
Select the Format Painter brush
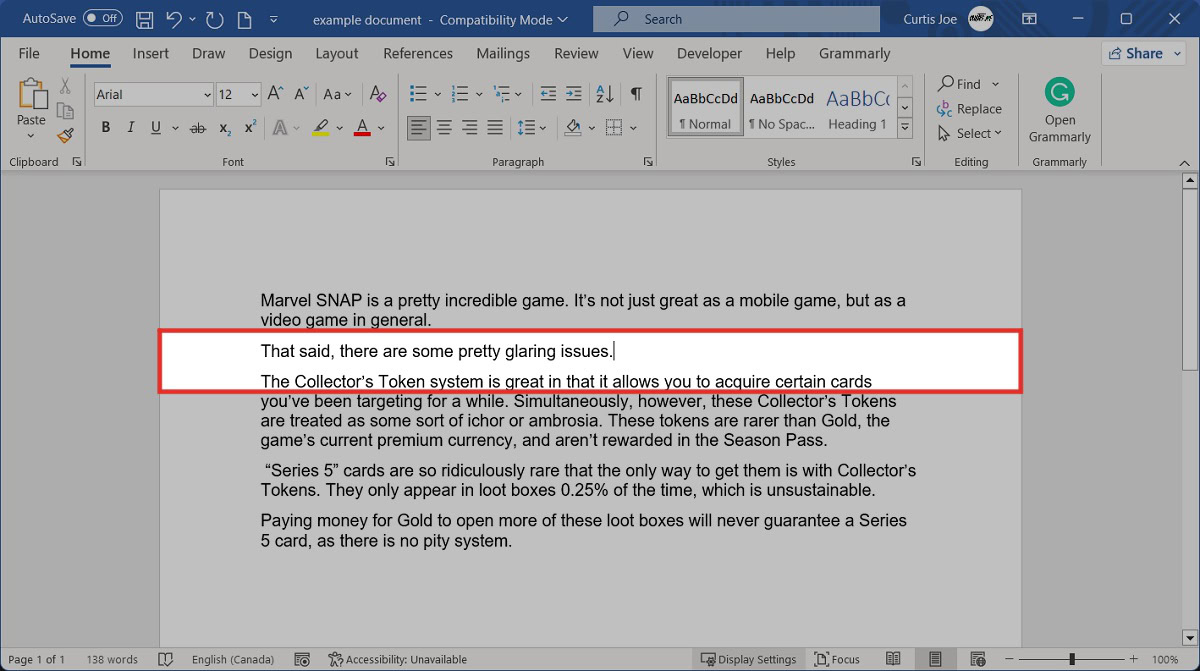[65, 135]
